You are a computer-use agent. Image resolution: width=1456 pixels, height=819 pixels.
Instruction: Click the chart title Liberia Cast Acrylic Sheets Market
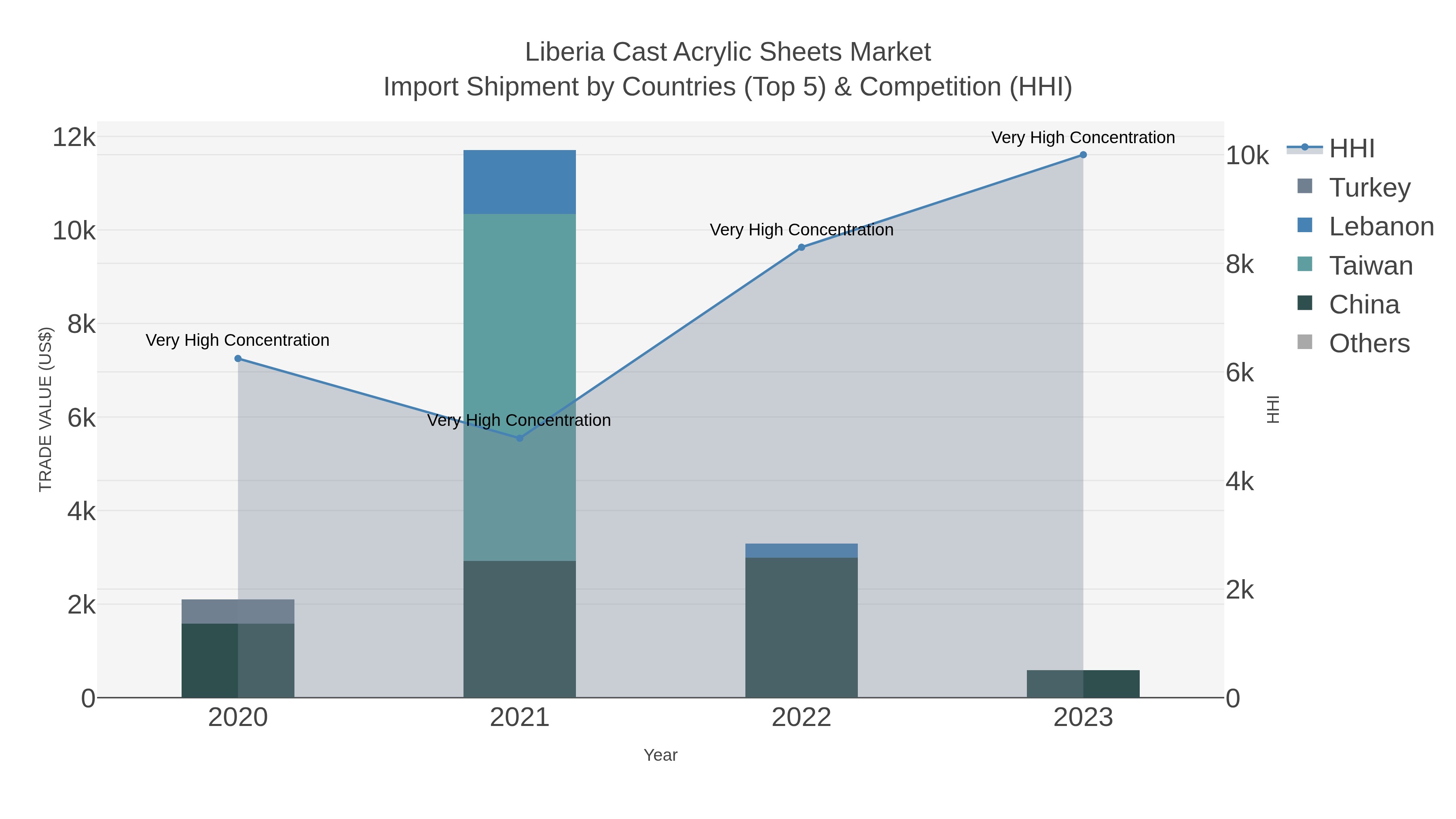point(728,52)
